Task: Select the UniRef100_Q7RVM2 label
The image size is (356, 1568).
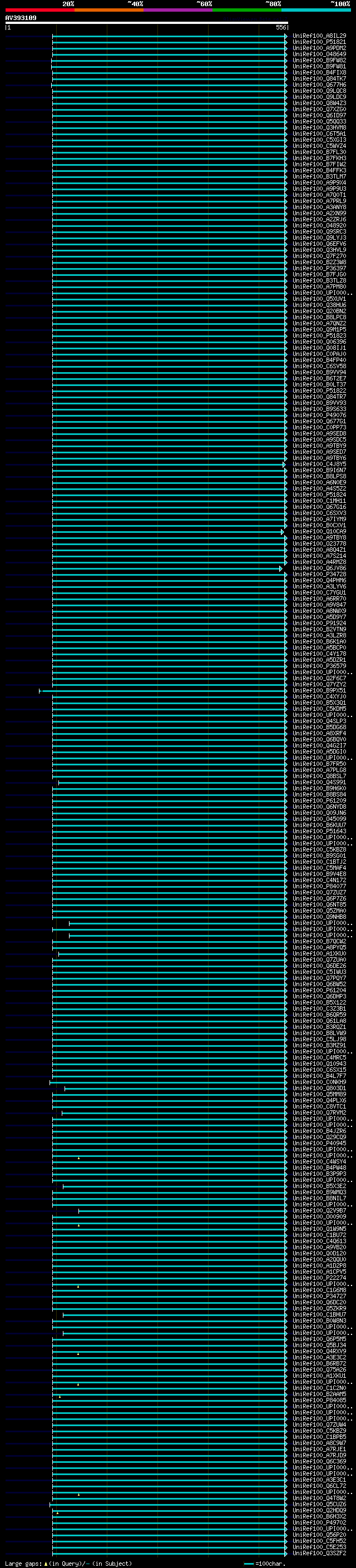Action: (x=319, y=1112)
